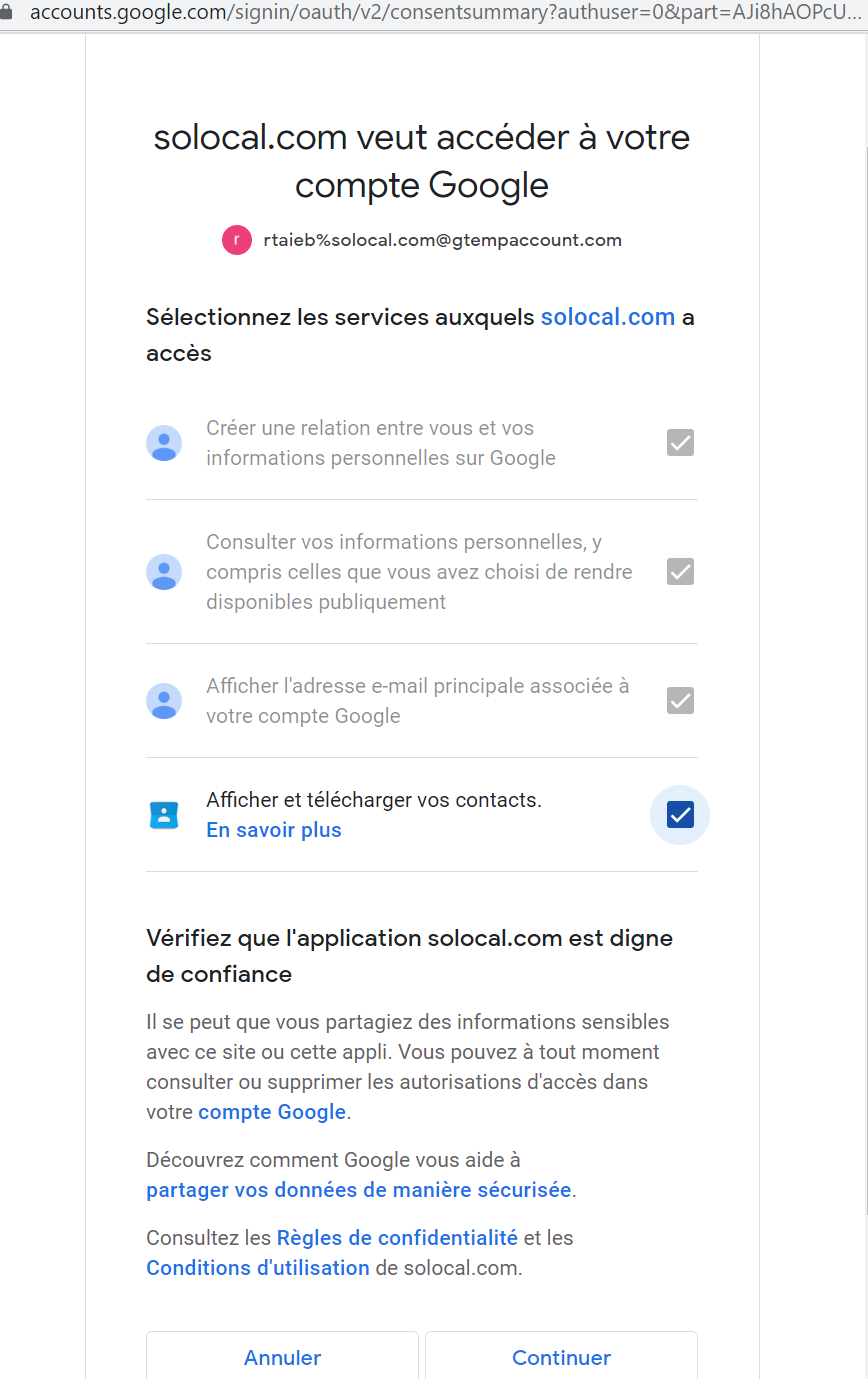Viewport: 868px width, 1379px height.
Task: Click the blue contacts icon beside 'Afficher et télécharger'
Action: click(x=163, y=815)
